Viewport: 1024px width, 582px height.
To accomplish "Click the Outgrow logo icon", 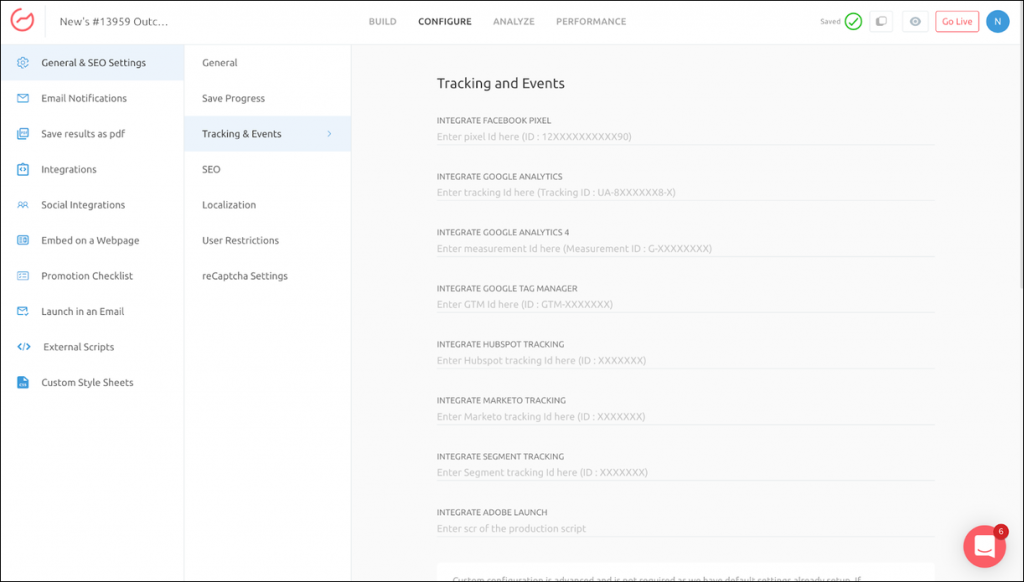I will 22,21.
